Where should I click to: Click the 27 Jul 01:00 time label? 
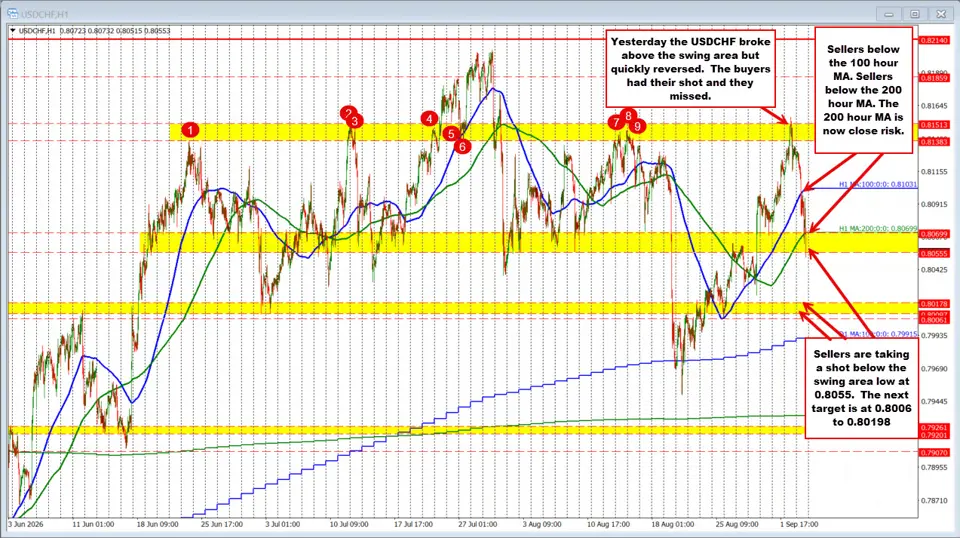coord(478,525)
